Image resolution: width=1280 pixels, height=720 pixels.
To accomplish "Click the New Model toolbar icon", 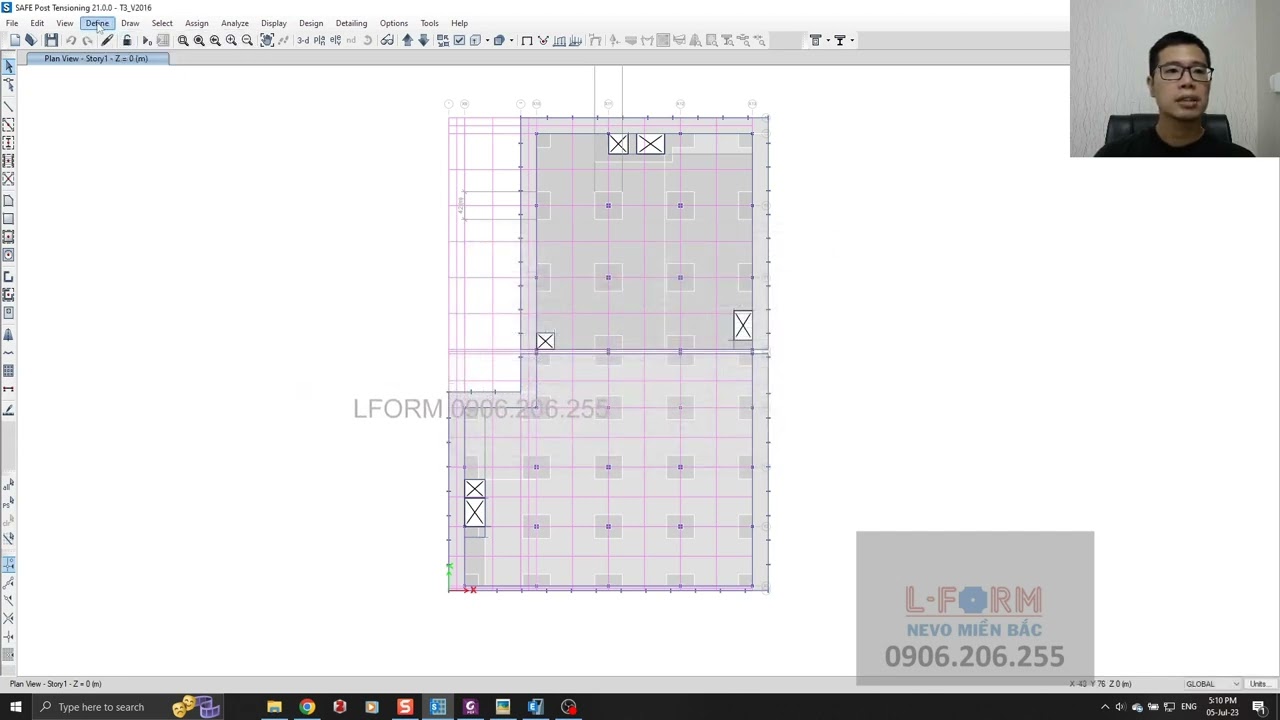I will click(15, 40).
